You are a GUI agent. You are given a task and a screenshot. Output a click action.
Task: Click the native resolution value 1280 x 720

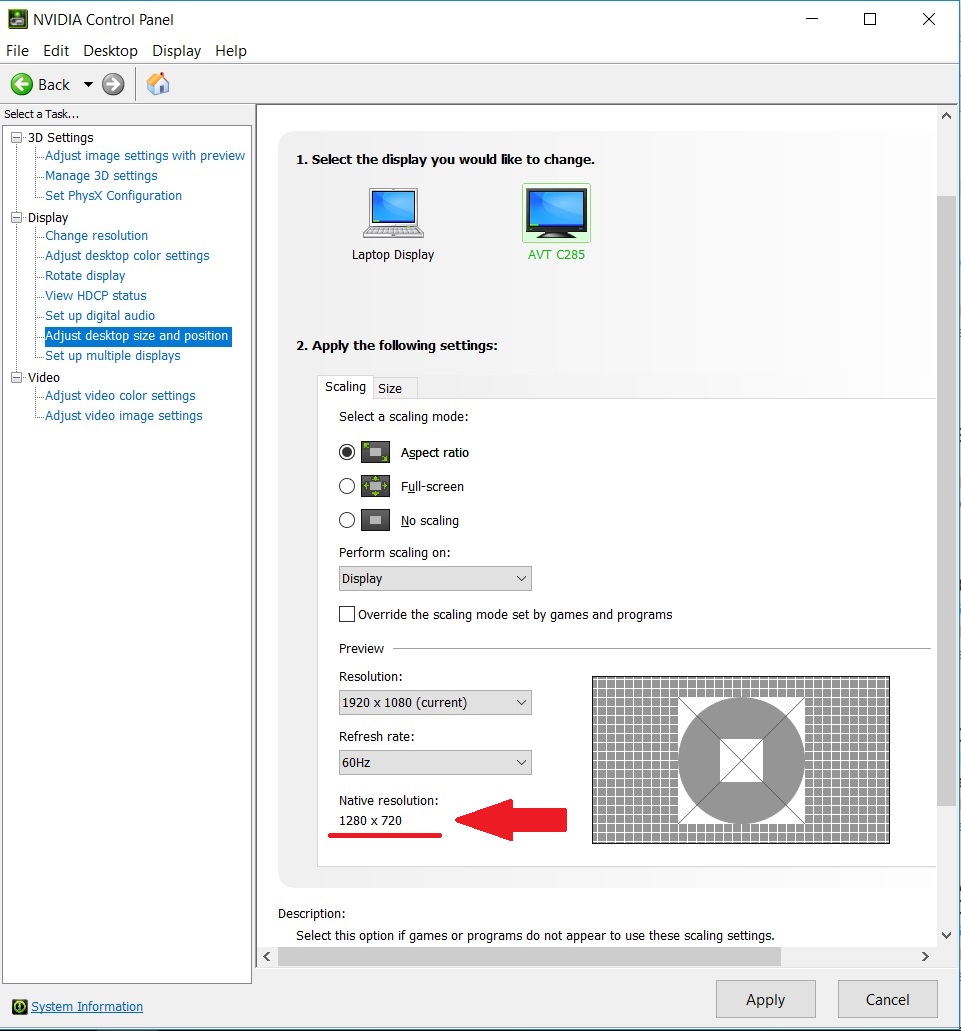pyautogui.click(x=370, y=821)
